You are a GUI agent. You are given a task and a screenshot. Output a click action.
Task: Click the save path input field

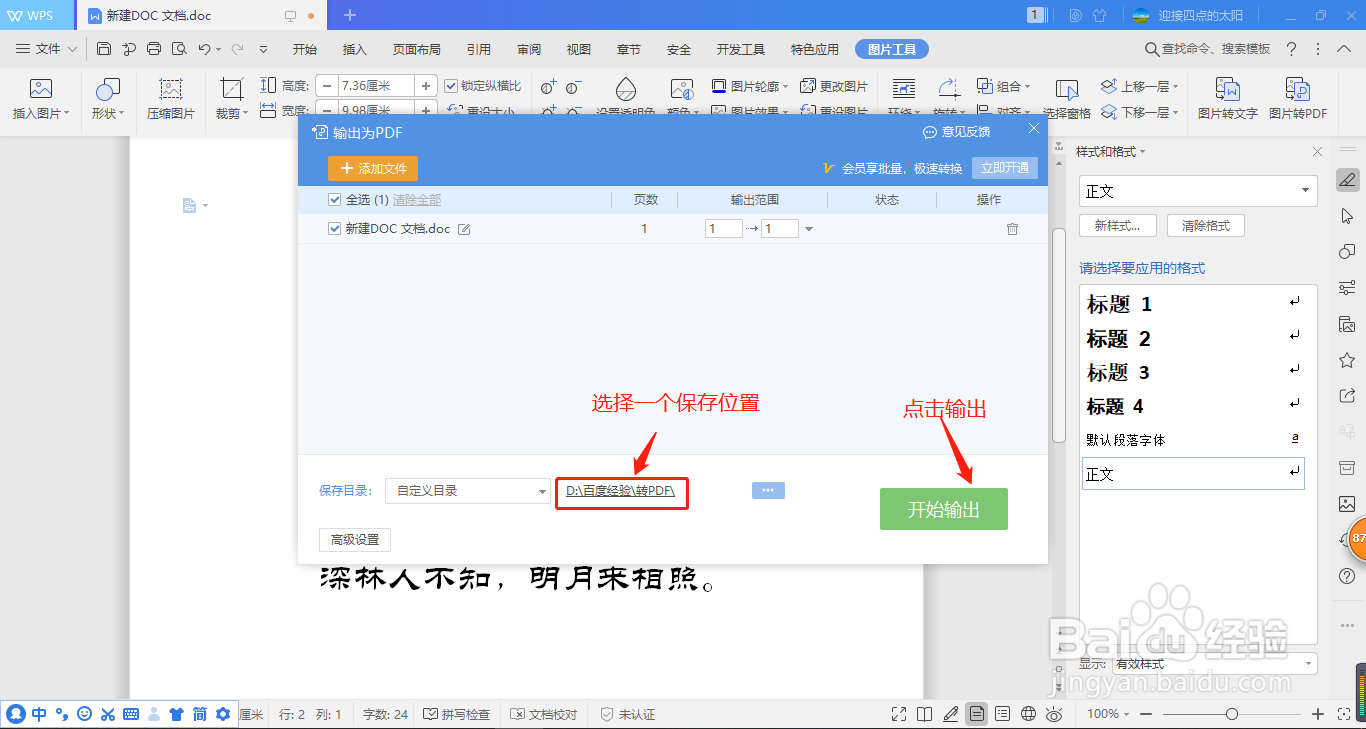coord(621,492)
